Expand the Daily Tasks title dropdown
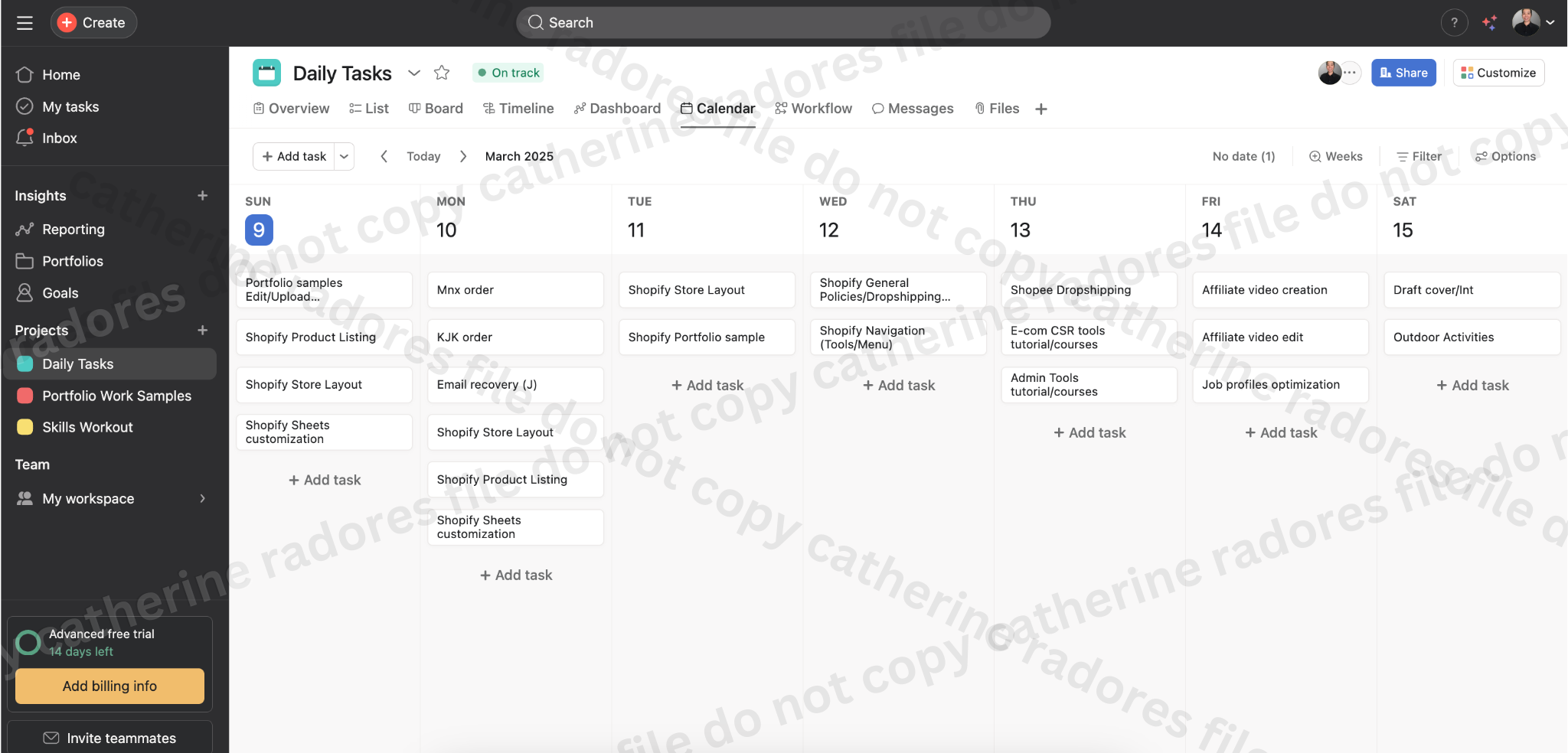Image resolution: width=1568 pixels, height=753 pixels. click(414, 73)
